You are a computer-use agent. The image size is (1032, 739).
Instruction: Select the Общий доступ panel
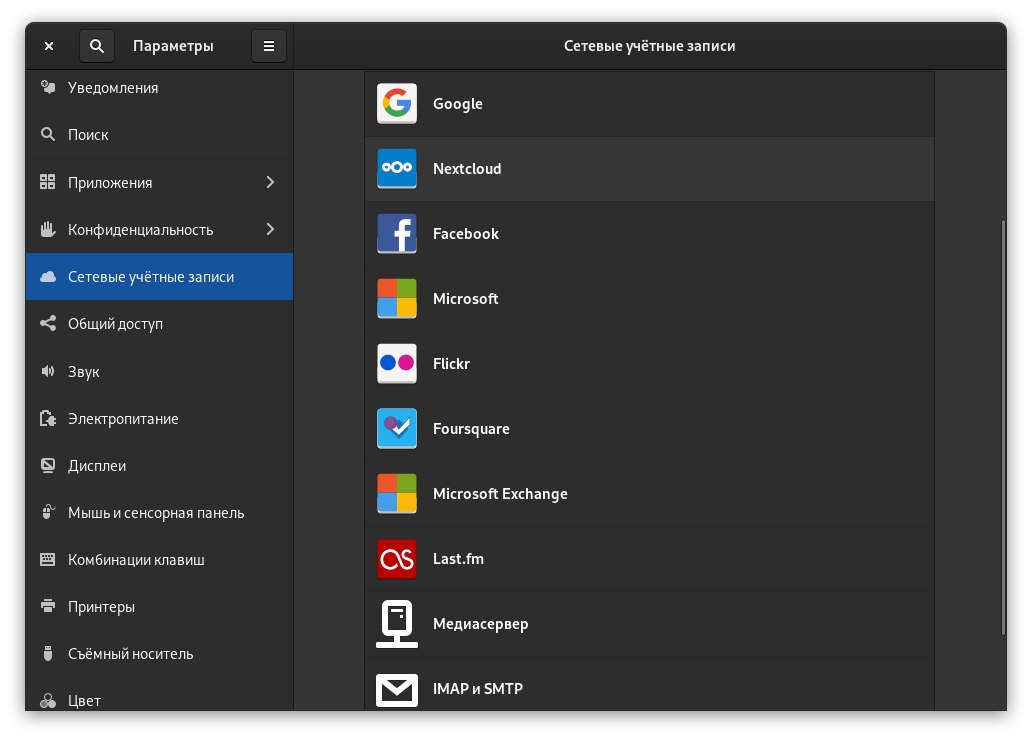[x=159, y=324]
